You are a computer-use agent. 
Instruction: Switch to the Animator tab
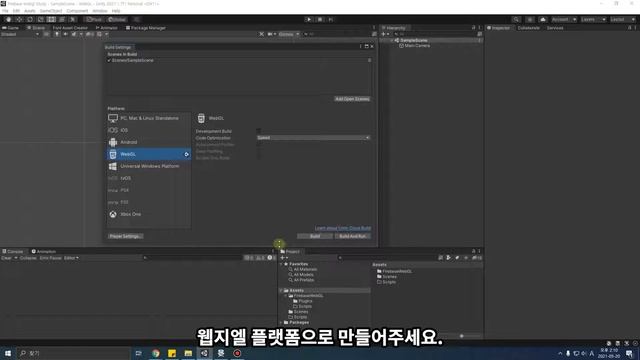pyautogui.click(x=107, y=28)
